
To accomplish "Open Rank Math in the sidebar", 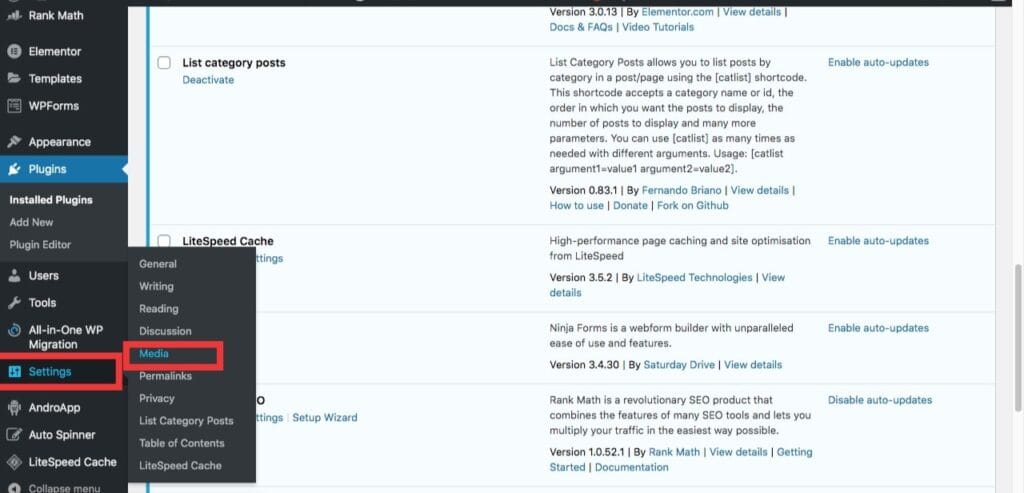I will (x=56, y=16).
